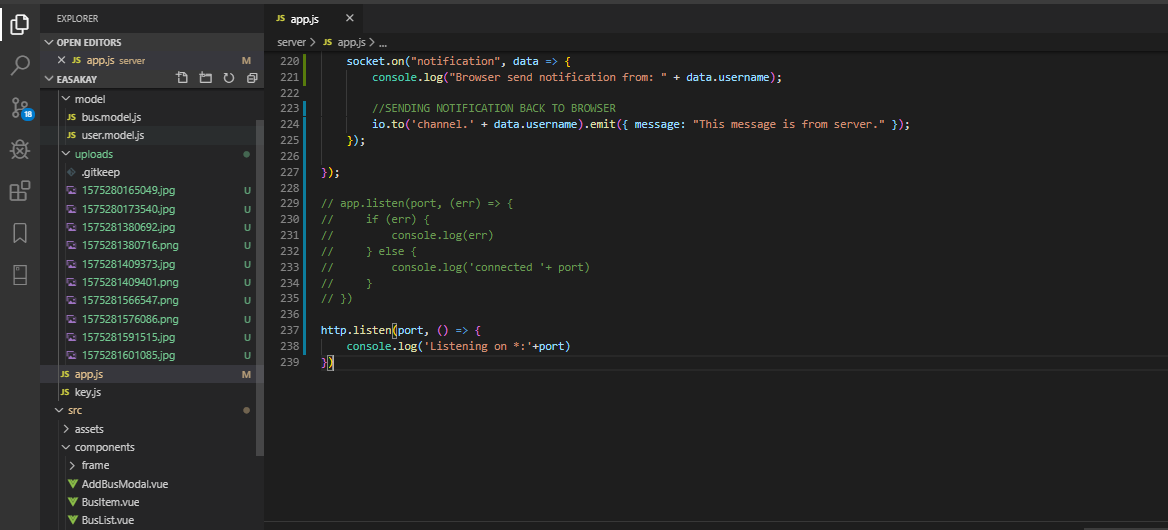Click 'console.log("Browser send notification from:' line
Viewport: 1168px width, 530px height.
pyautogui.click(x=577, y=77)
